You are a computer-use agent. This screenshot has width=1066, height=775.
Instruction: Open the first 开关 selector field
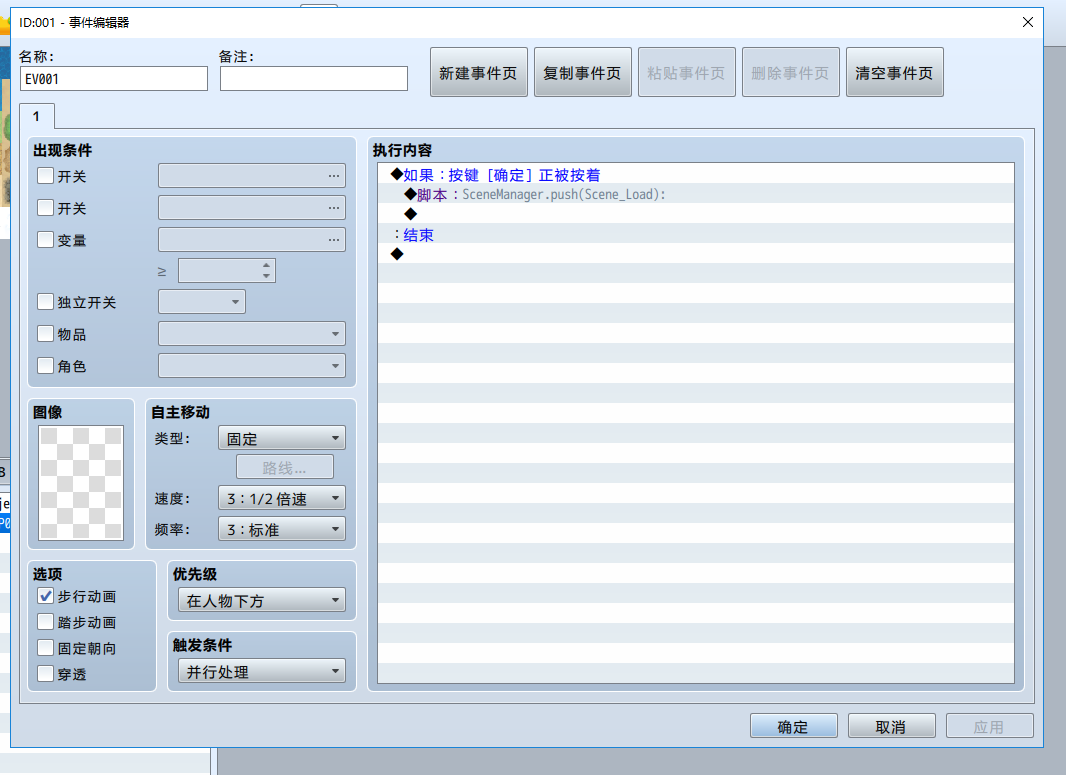pyautogui.click(x=252, y=175)
